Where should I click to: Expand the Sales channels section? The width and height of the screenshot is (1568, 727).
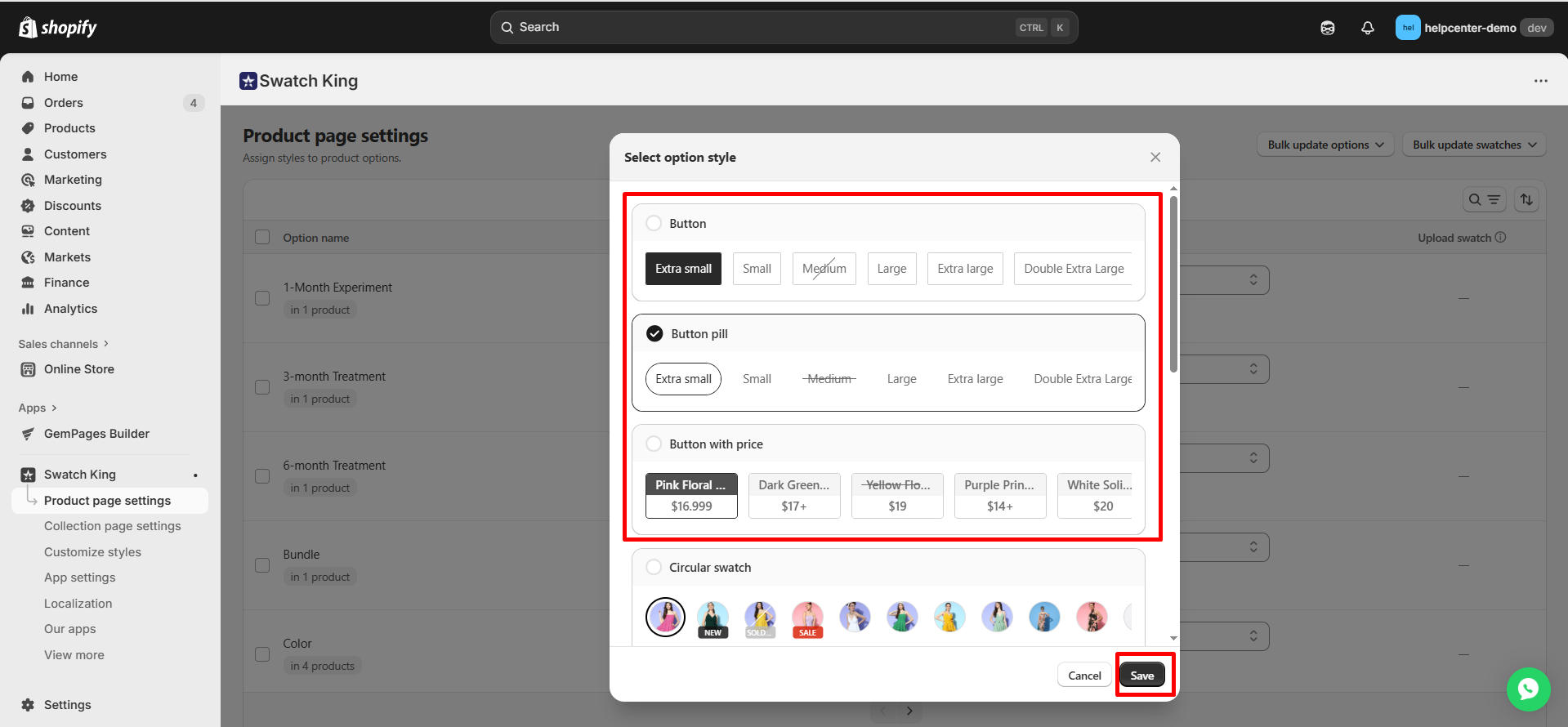pyautogui.click(x=63, y=344)
